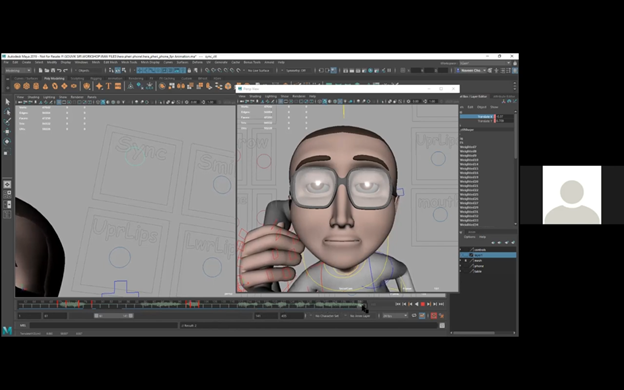Click the four-pane layout icon in the toolbox
This screenshot has width=624, height=390.
(x=7, y=194)
